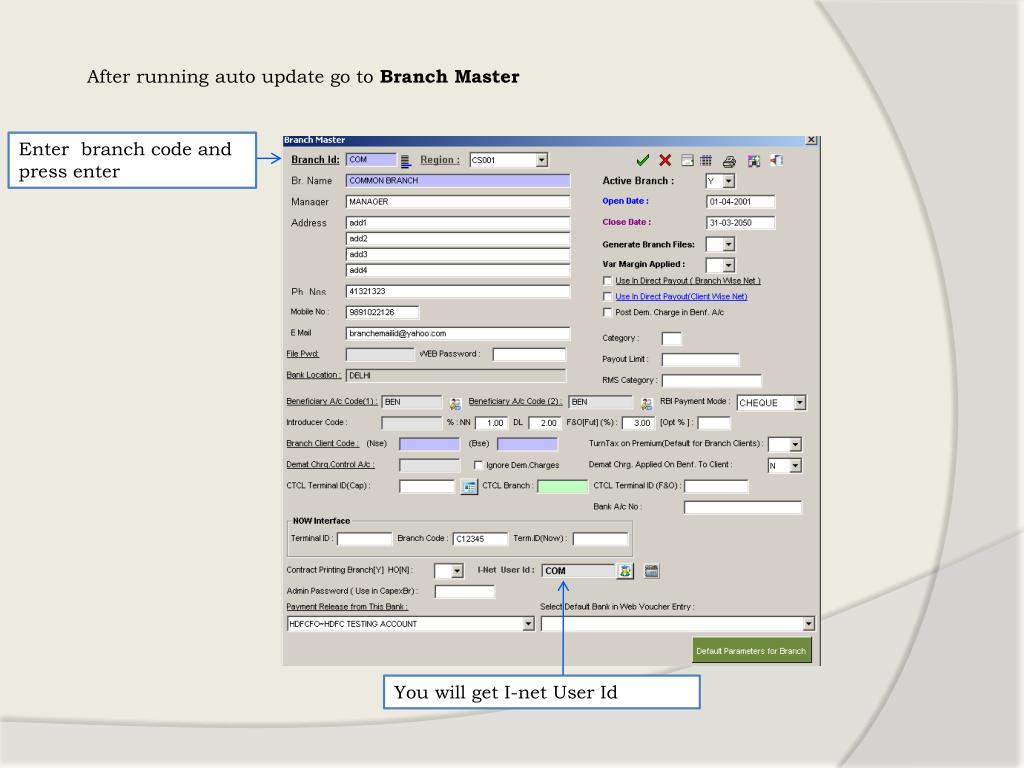Viewport: 1024px width, 768px height.
Task: Open Var Margin Applied dropdown
Action: (x=729, y=265)
